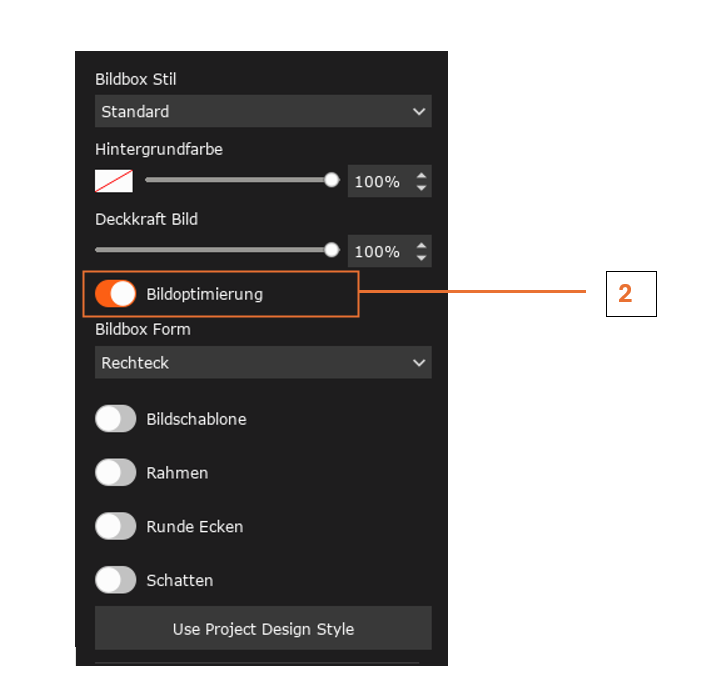Enable the Bildschablone toggle
Screen dimensions: 705x692
click(x=116, y=419)
